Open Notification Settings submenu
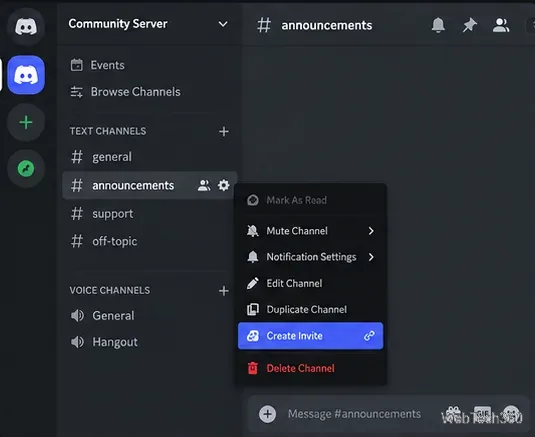 [x=310, y=257]
